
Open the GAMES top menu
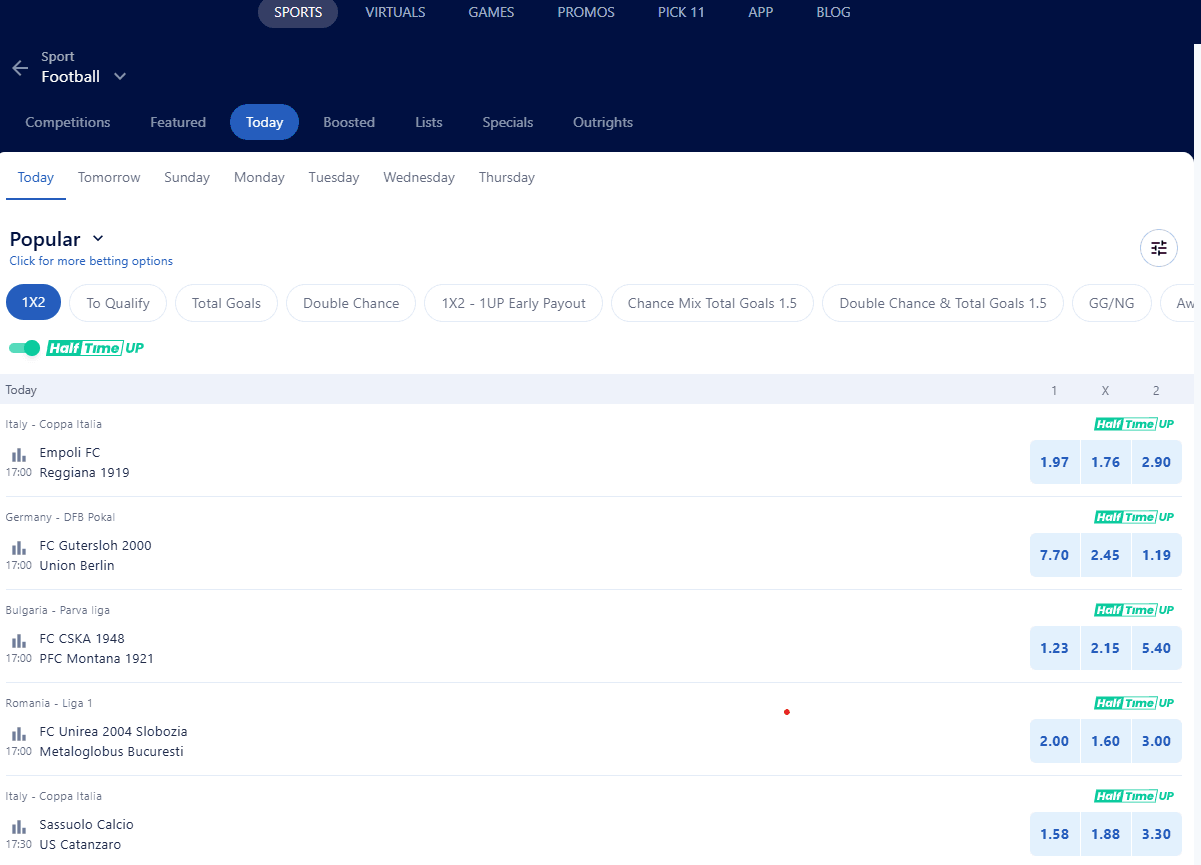491,13
